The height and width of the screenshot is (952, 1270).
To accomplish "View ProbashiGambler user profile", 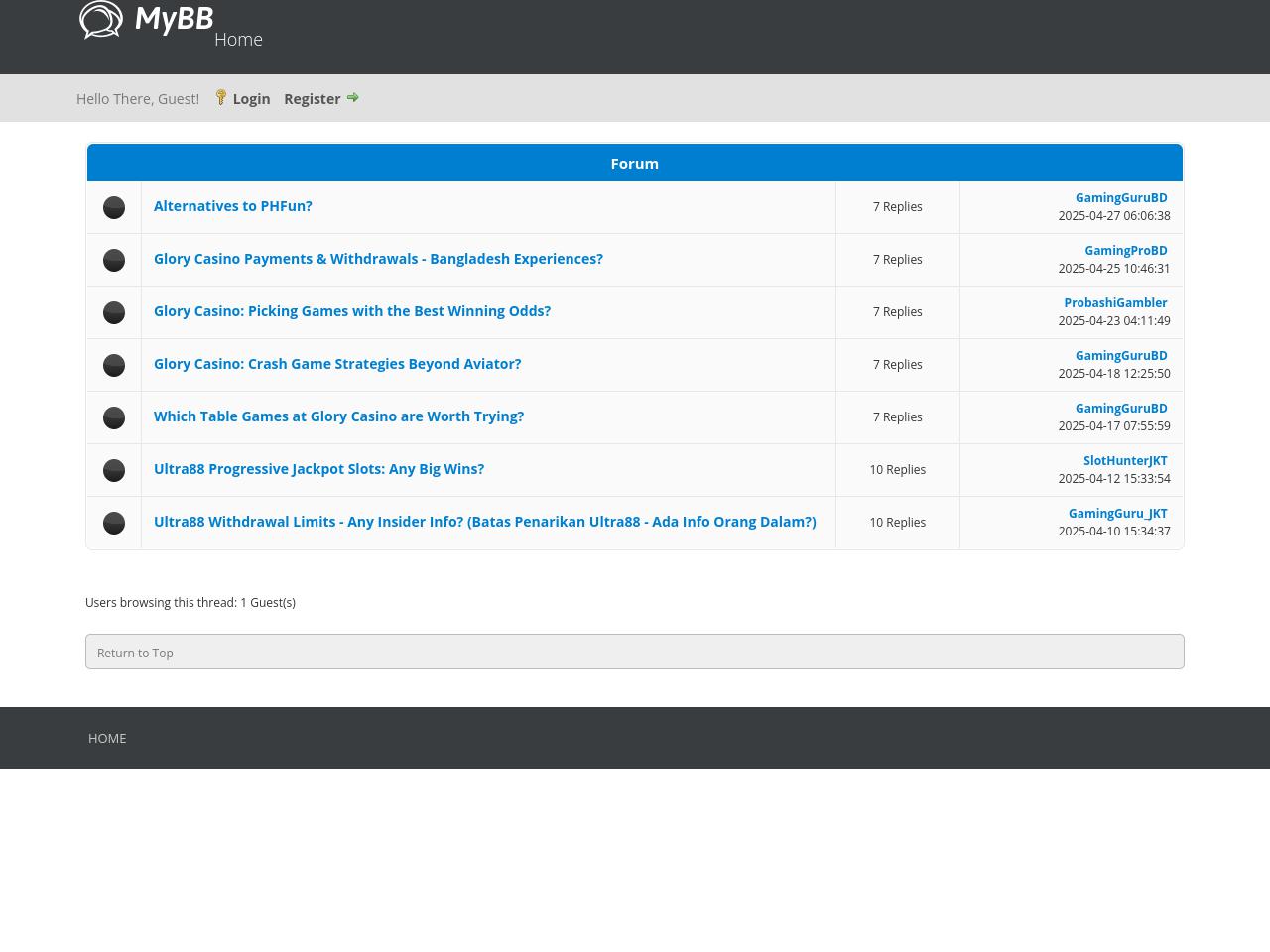I will pos(1115,303).
